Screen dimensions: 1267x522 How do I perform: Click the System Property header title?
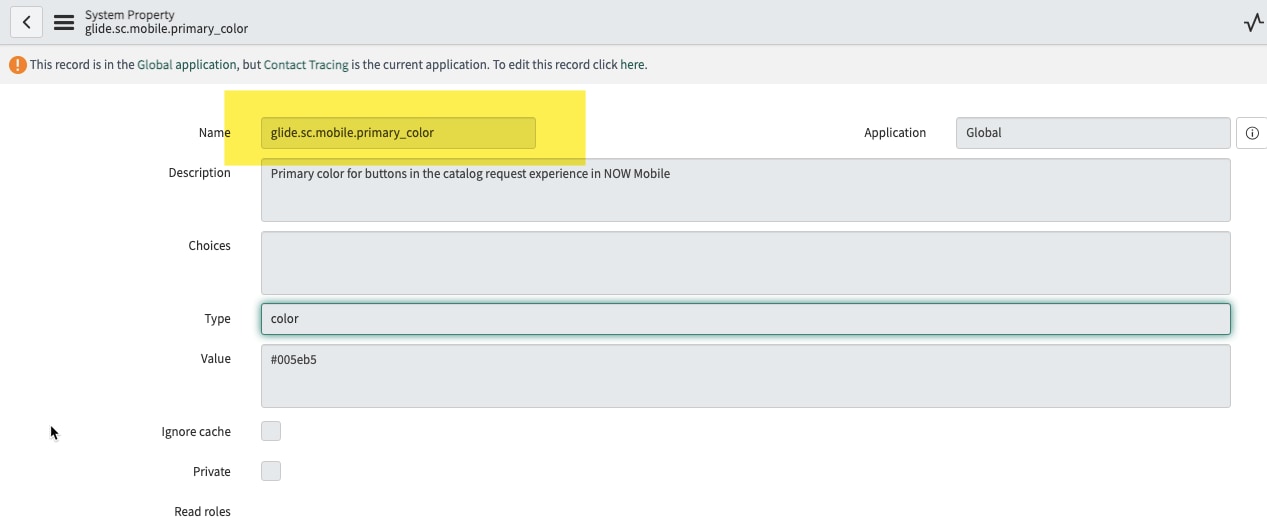coord(129,15)
